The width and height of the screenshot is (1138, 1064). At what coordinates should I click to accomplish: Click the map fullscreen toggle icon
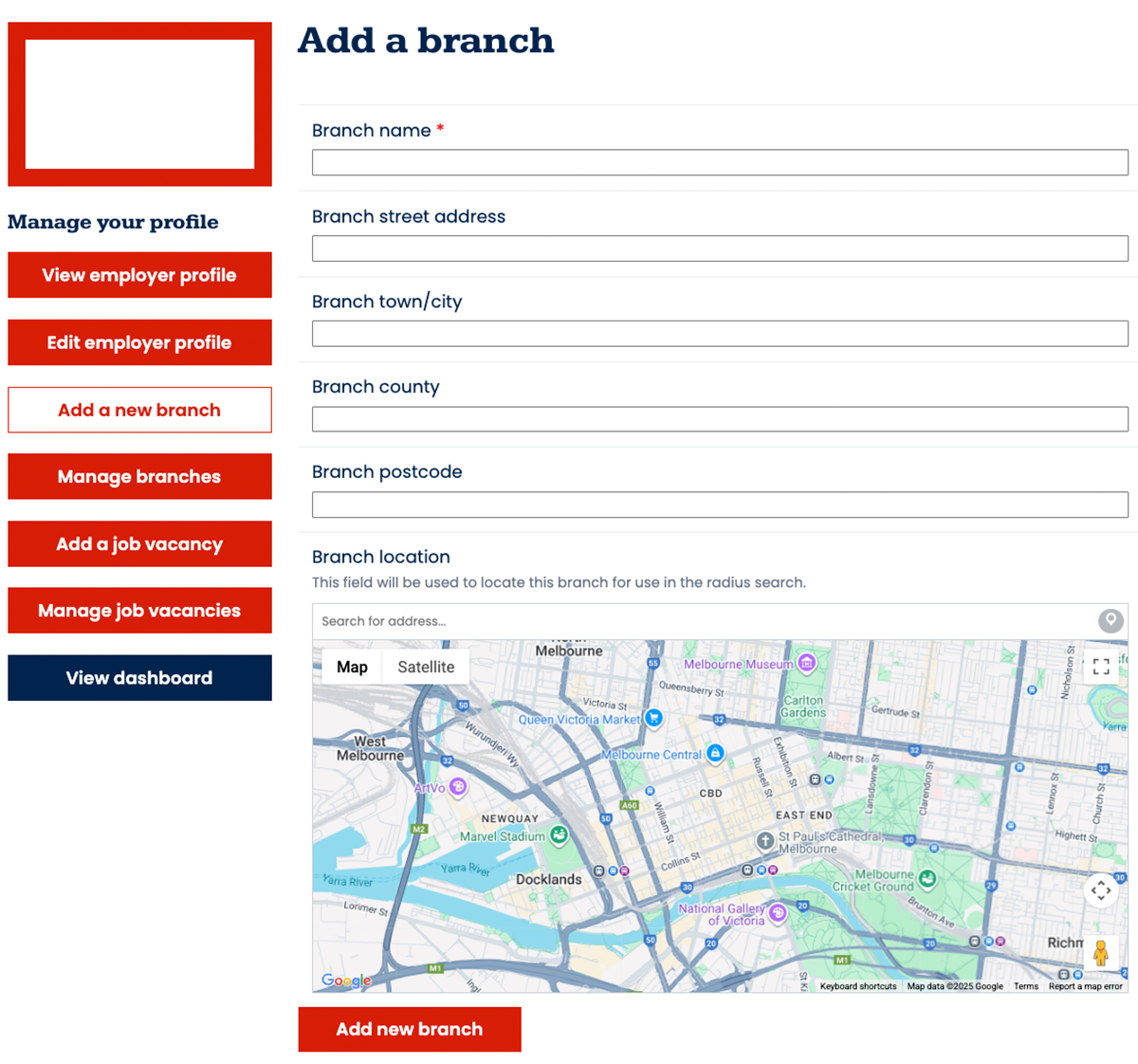1100,667
